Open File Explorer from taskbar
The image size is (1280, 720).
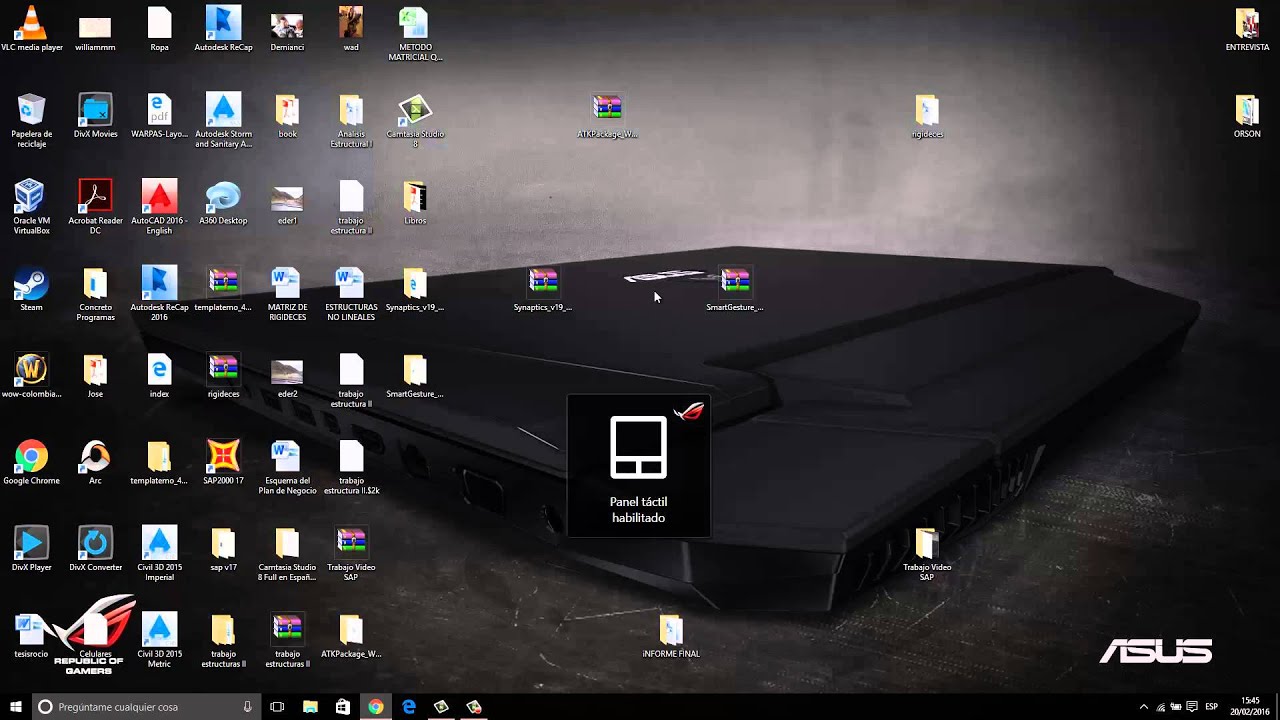pos(310,707)
